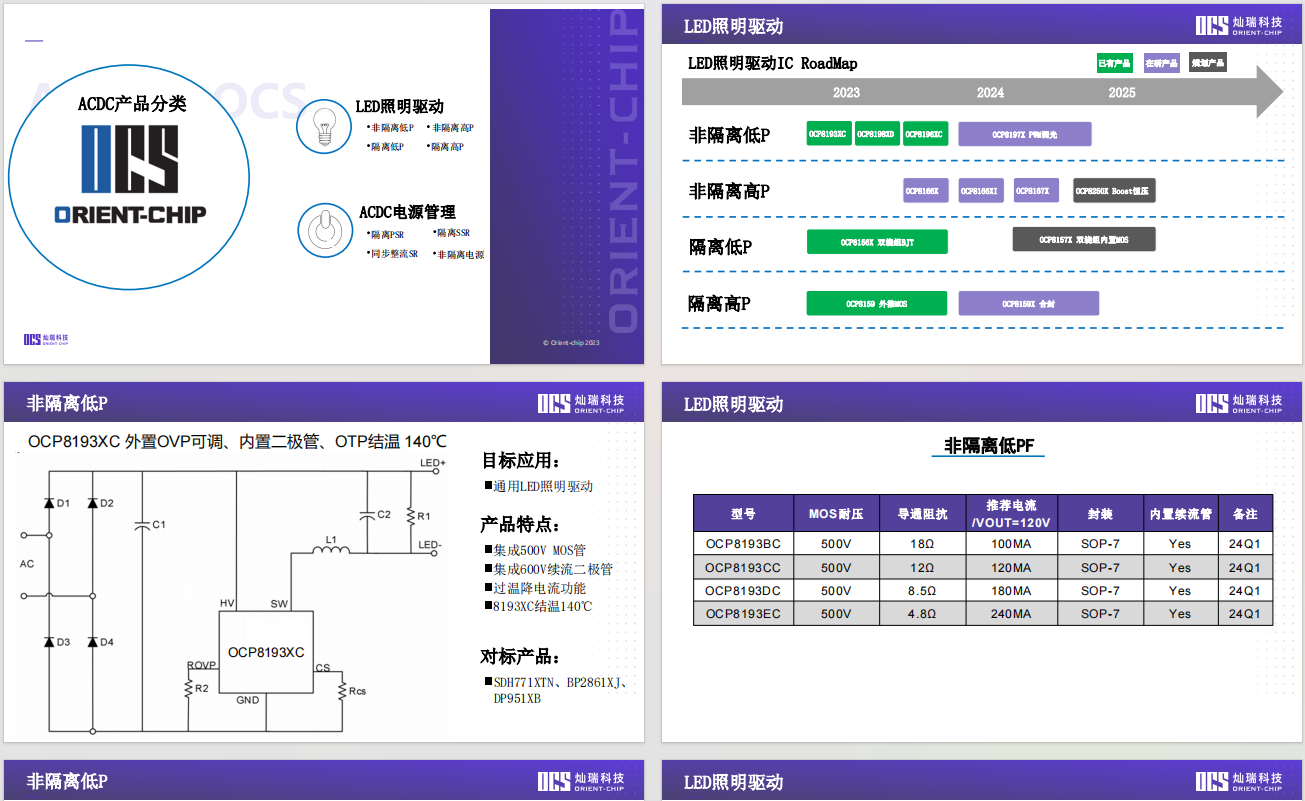Click the 非隔离高P row label in the roadmap

729,191
